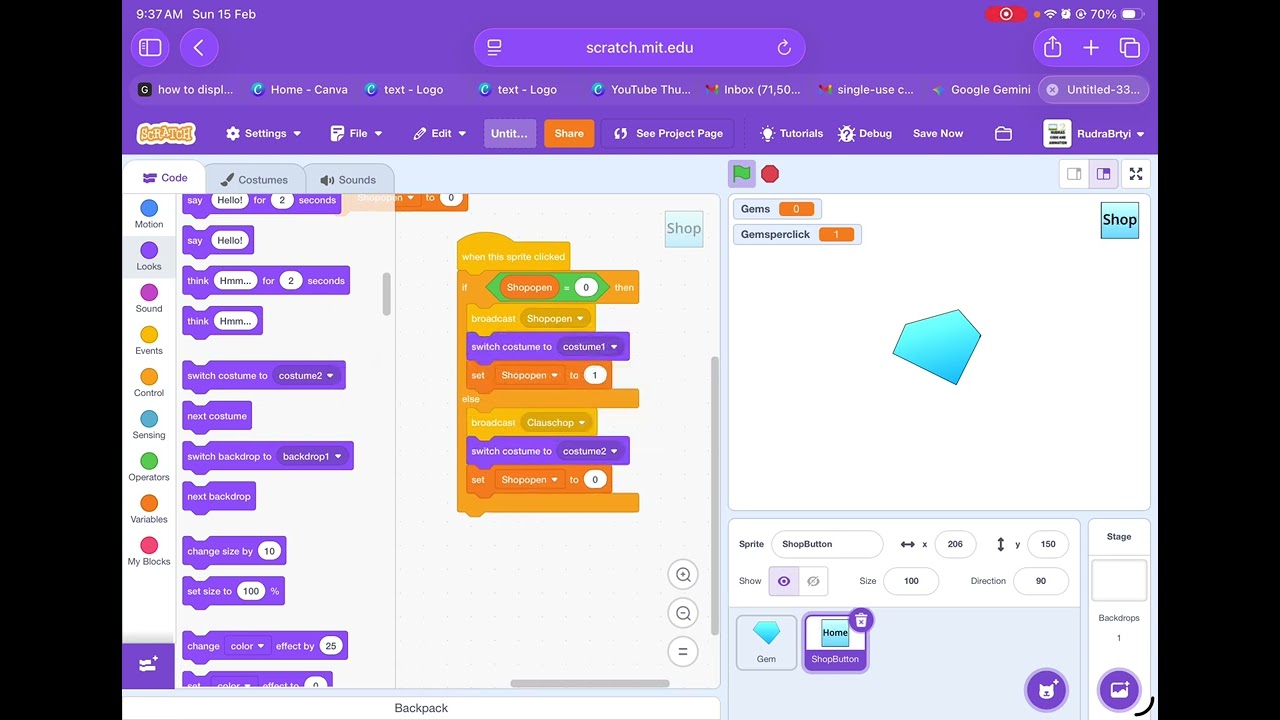Select the Gem sprite thumbnail
Viewport: 1280px width, 720px height.
tap(766, 641)
